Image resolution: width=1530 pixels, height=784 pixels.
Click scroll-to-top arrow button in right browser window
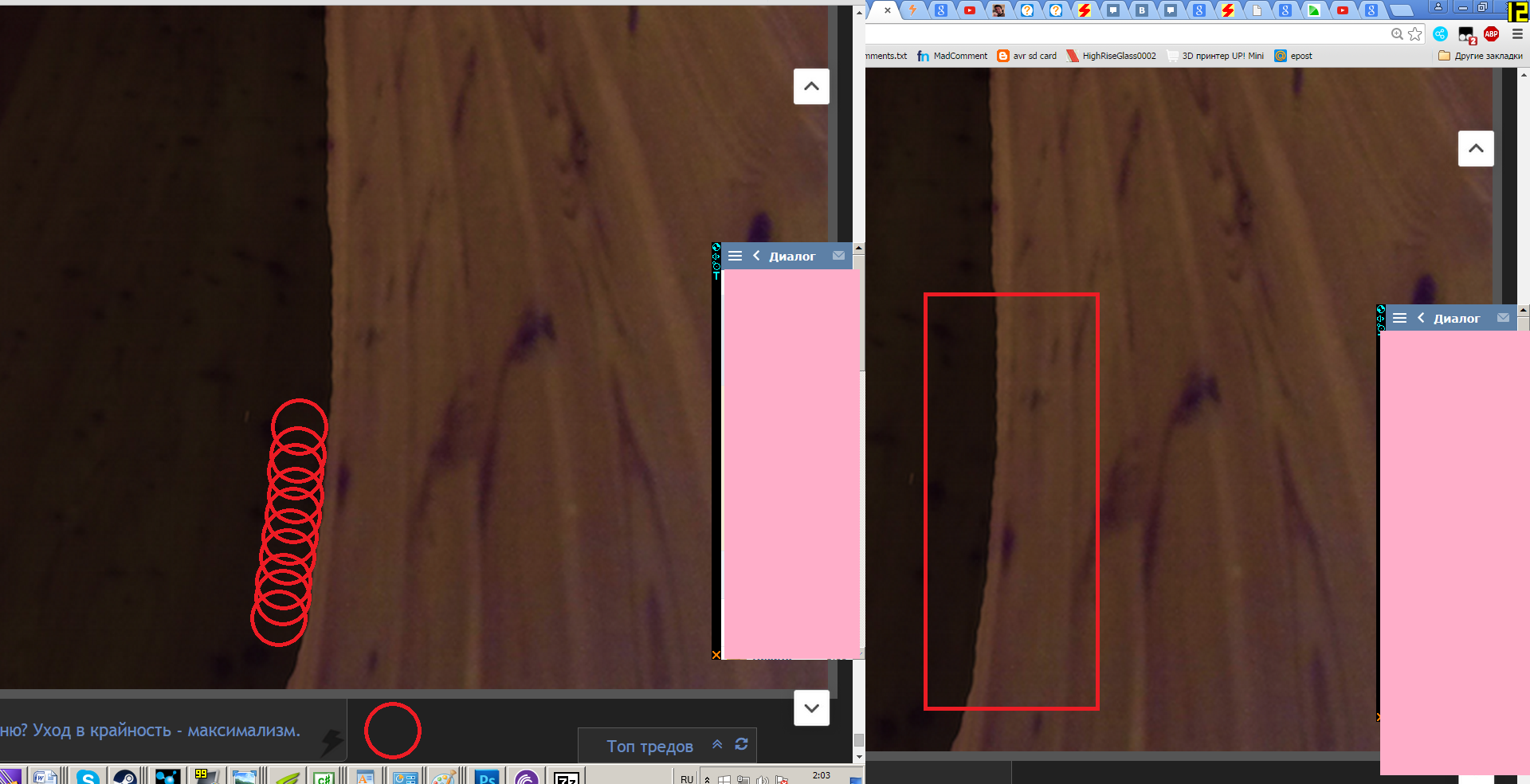click(x=1476, y=148)
